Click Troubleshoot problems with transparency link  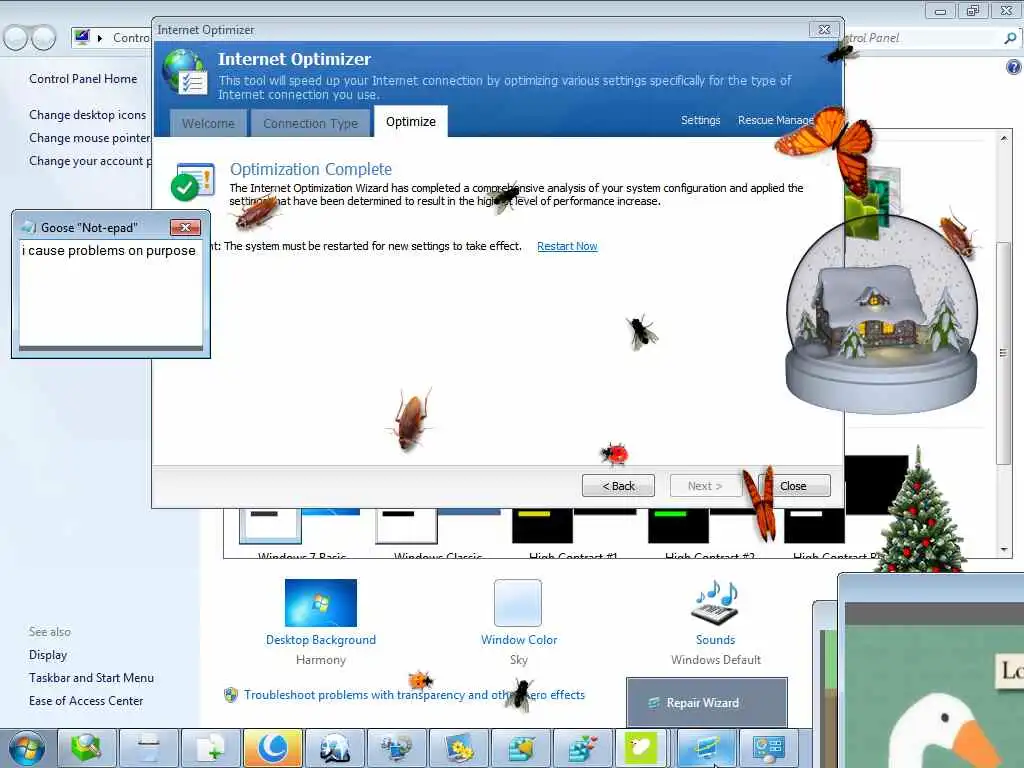point(414,695)
